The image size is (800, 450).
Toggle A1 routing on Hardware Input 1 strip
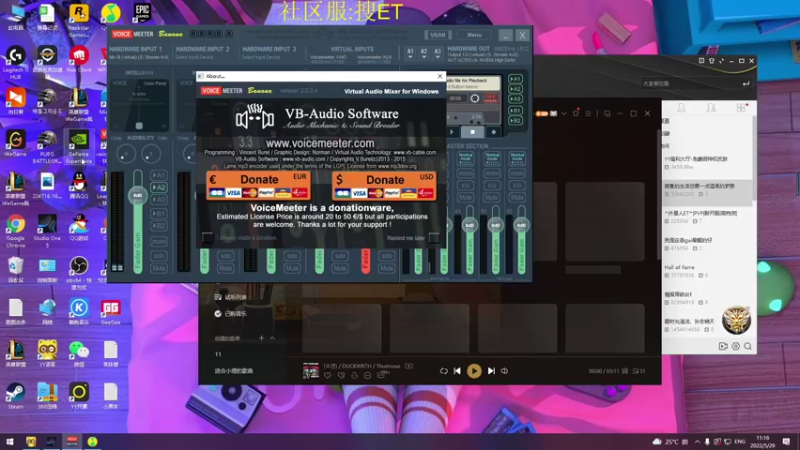(x=159, y=175)
